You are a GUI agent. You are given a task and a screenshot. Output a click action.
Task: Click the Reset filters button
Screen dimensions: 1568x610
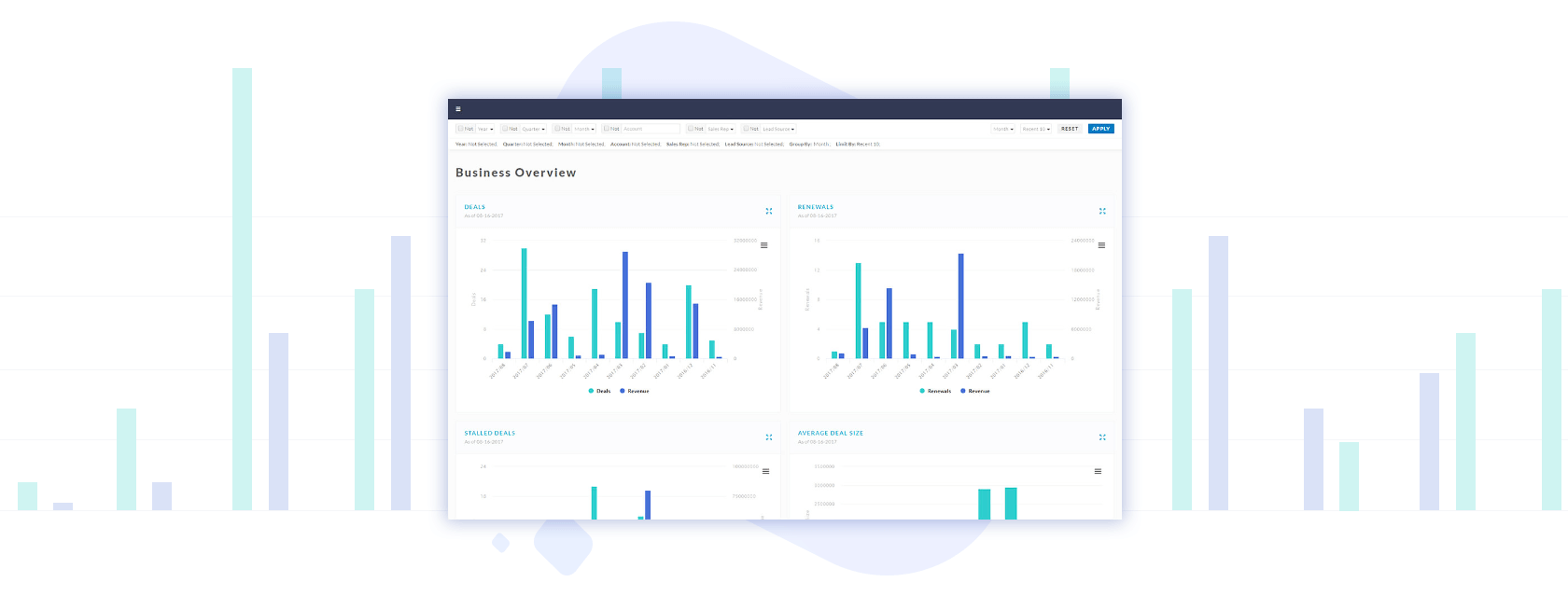click(1070, 129)
